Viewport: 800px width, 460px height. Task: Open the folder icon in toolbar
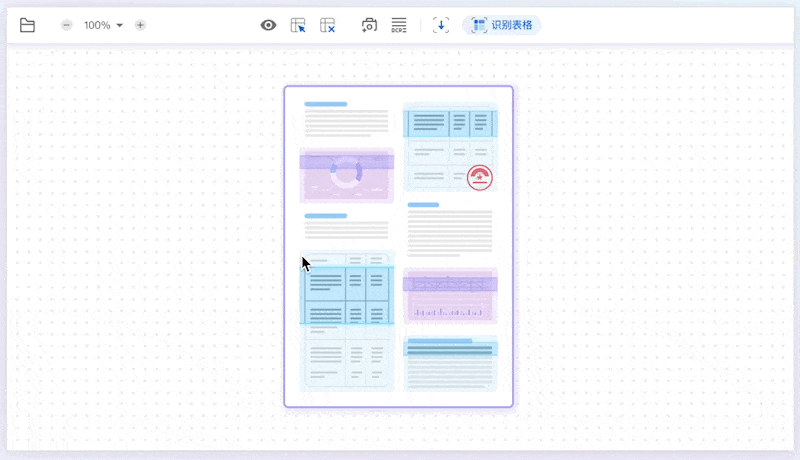27,25
